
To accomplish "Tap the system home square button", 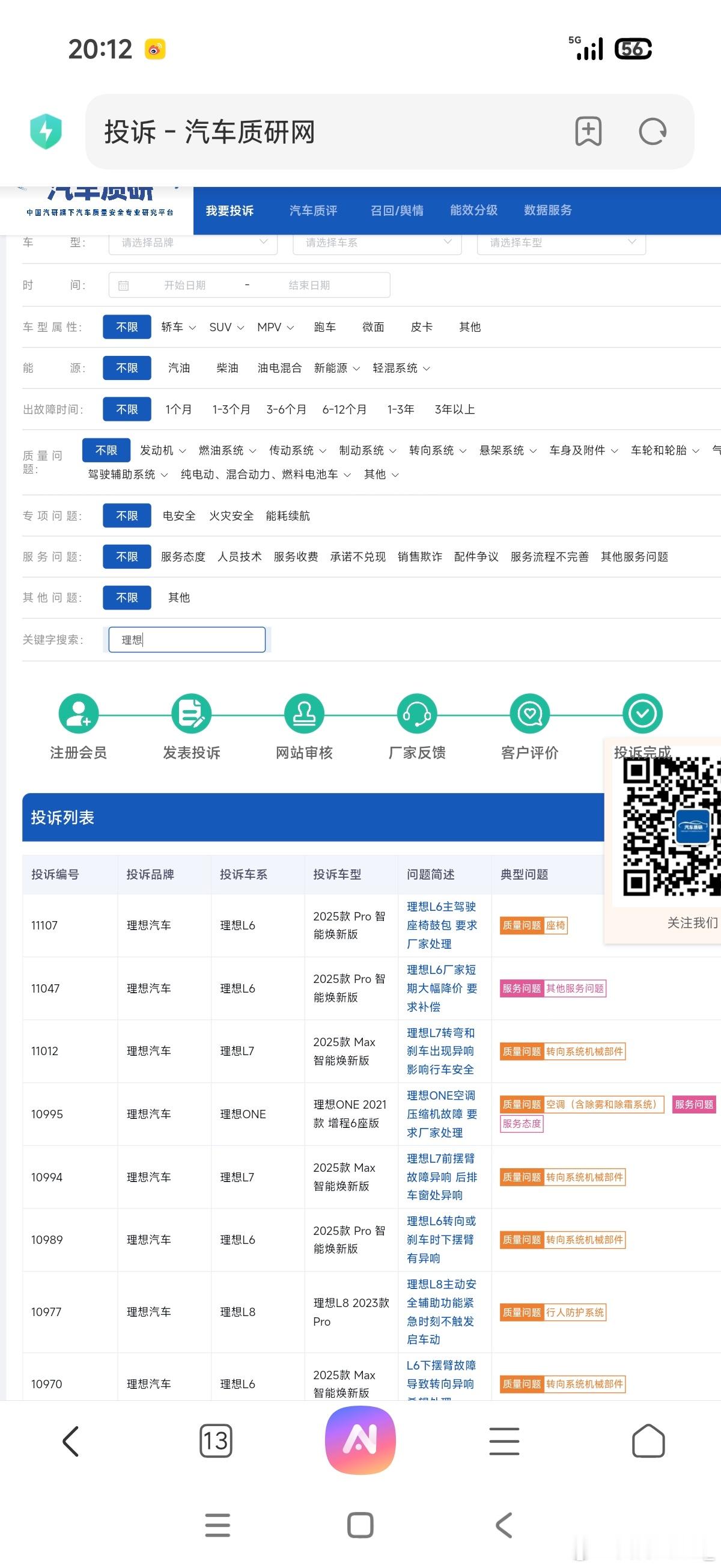I will click(x=360, y=1525).
